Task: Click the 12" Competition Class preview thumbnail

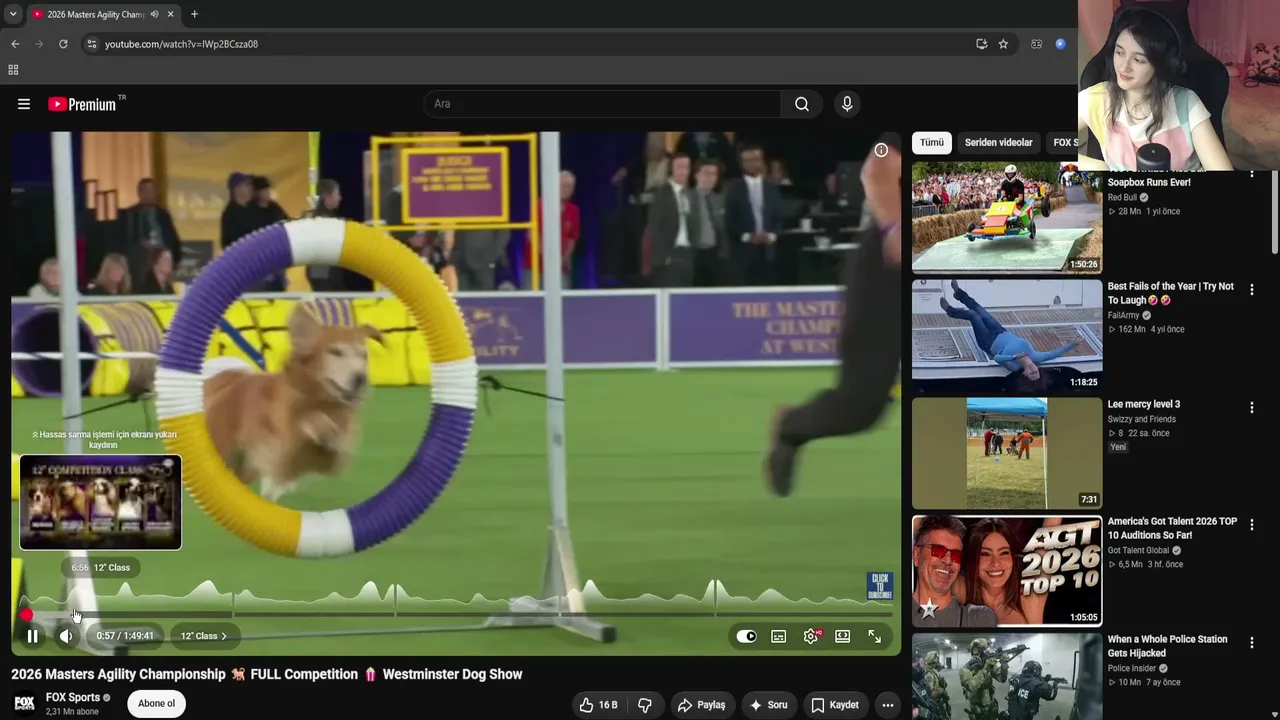Action: point(101,503)
